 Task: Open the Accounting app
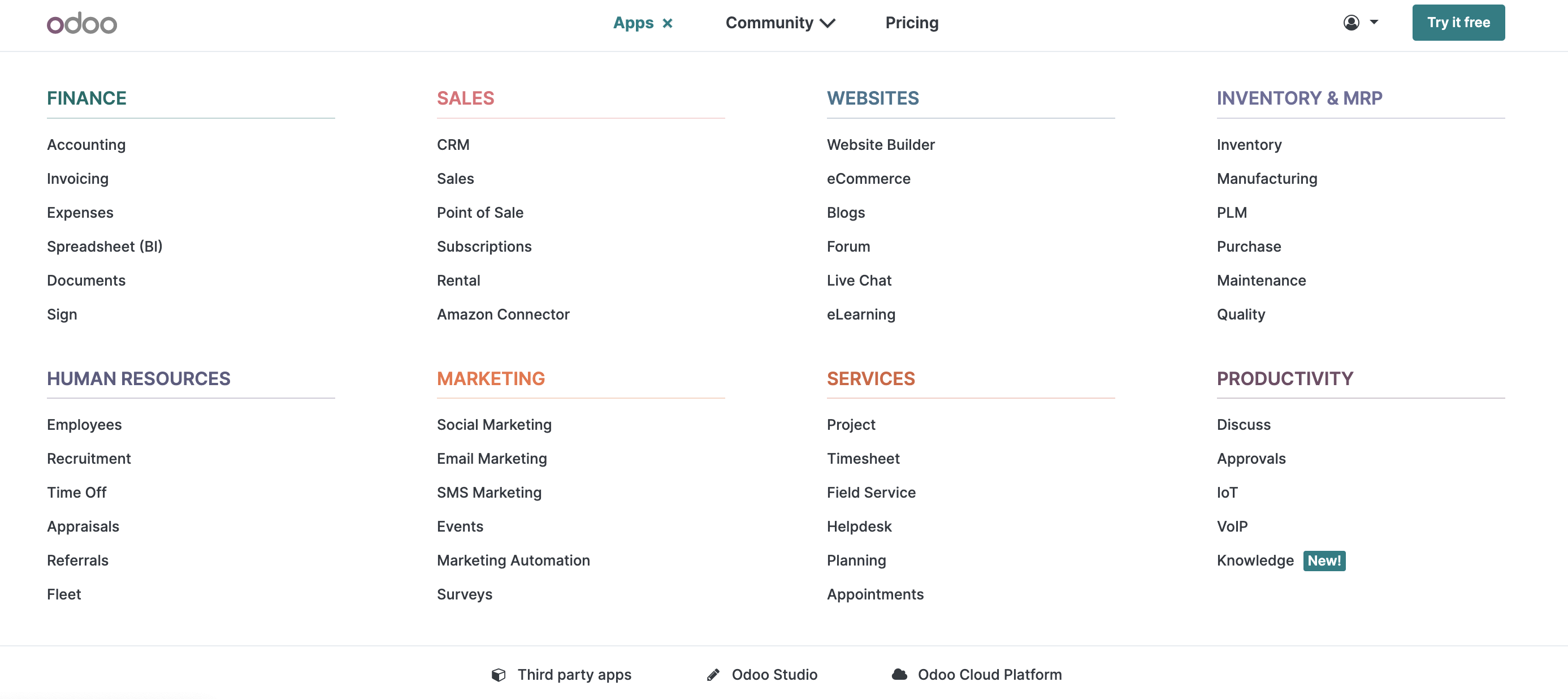(x=86, y=145)
